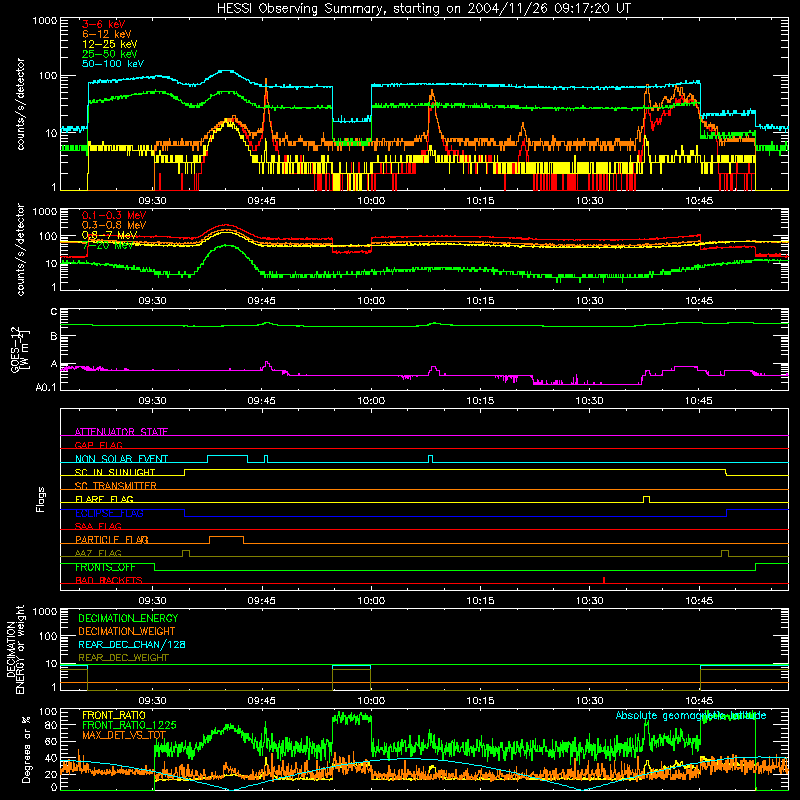The width and height of the screenshot is (800, 800).
Task: Select the GAP_FLAG label
Action: tap(98, 445)
